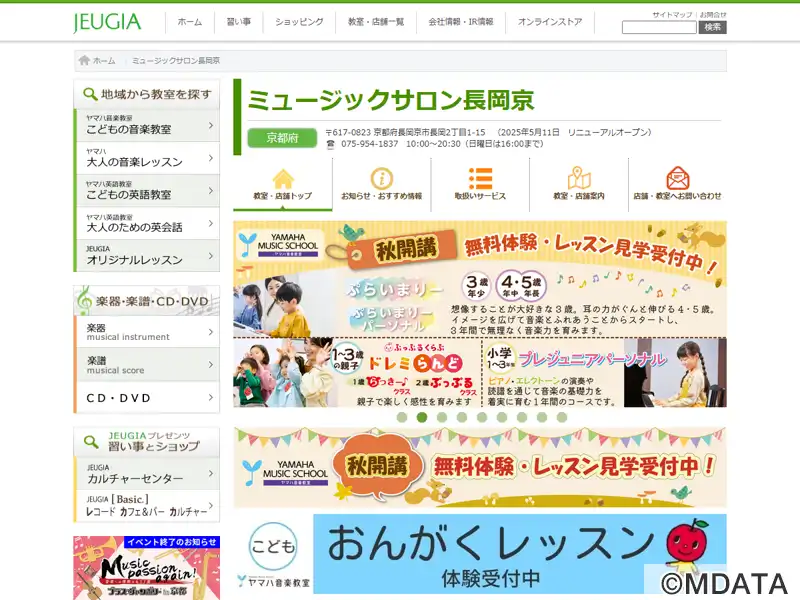Open the ホーム menu item

click(190, 22)
